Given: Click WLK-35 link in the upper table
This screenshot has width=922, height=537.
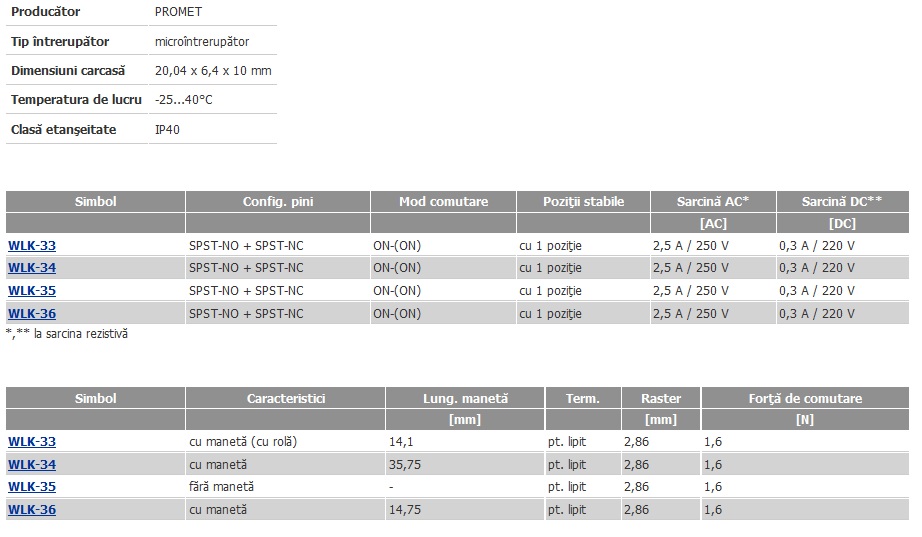Looking at the screenshot, I should 32,291.
